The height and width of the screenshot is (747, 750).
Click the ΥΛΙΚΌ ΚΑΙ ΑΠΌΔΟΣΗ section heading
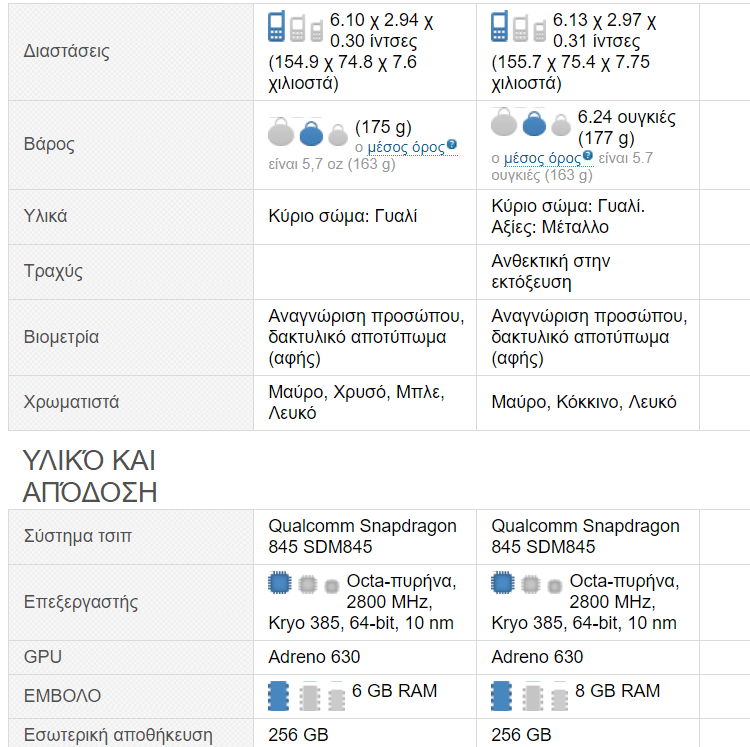tap(90, 476)
